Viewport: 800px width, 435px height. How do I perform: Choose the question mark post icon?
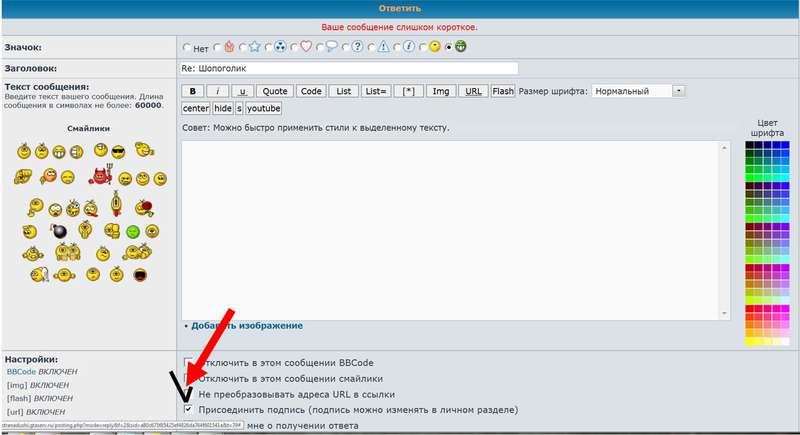357,47
